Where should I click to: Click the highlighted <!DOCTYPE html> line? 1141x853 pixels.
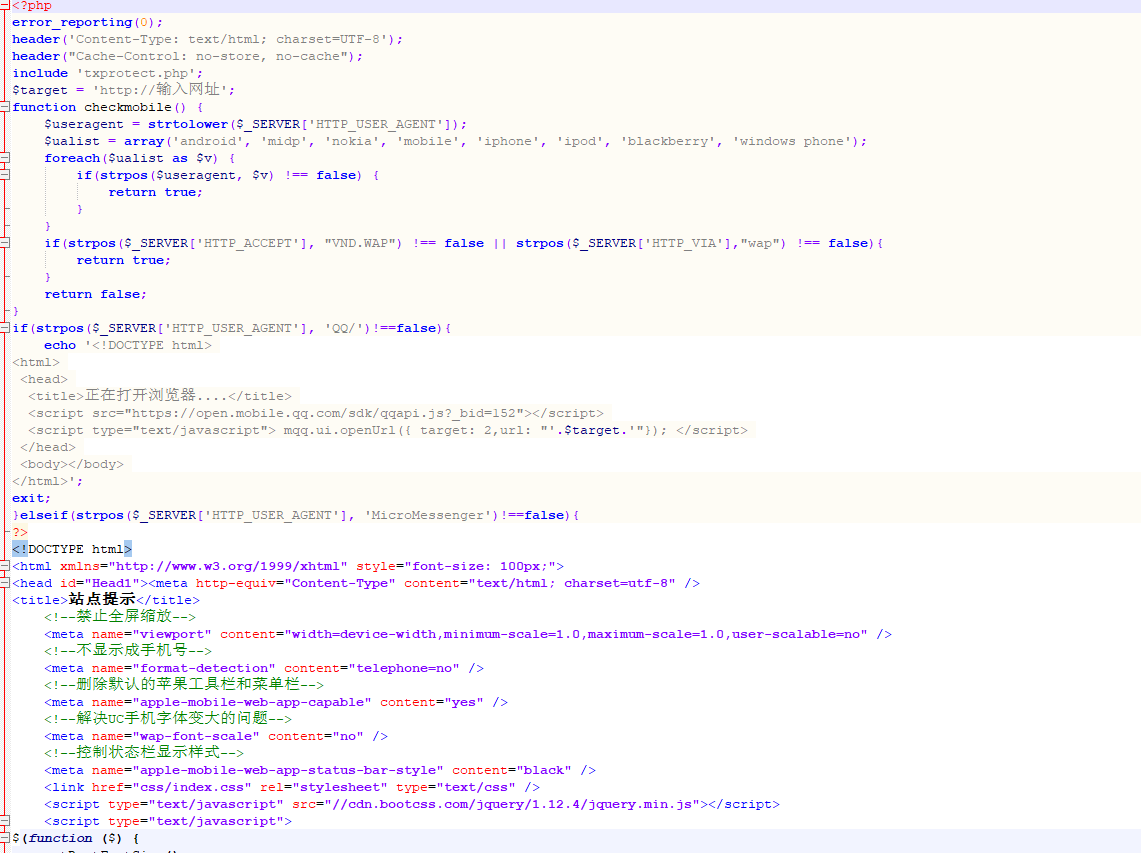pyautogui.click(x=72, y=549)
